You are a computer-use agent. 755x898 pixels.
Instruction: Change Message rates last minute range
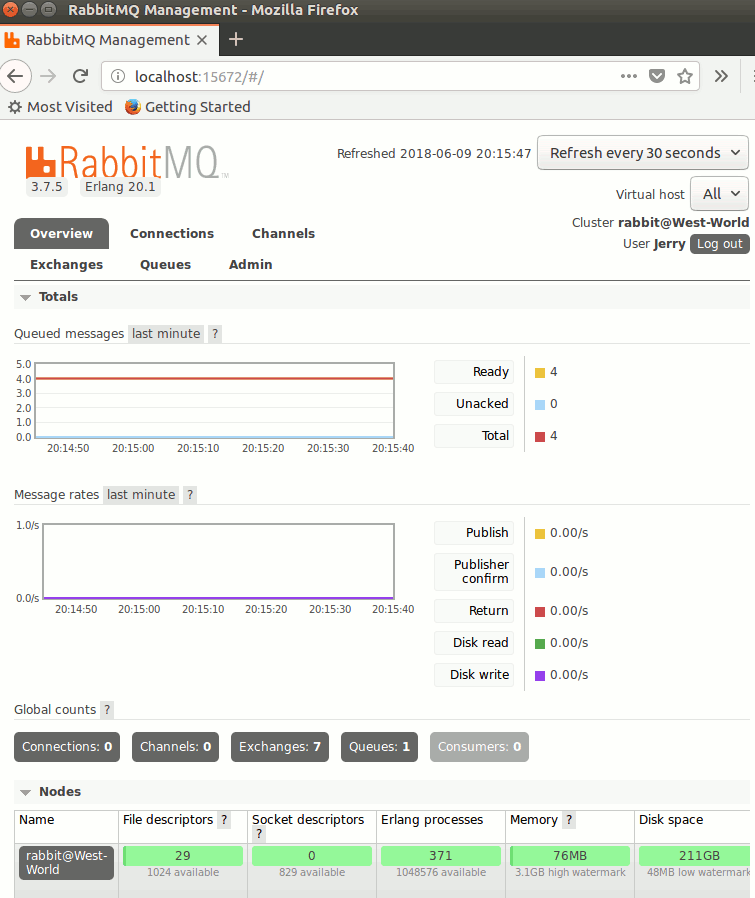[x=141, y=495]
